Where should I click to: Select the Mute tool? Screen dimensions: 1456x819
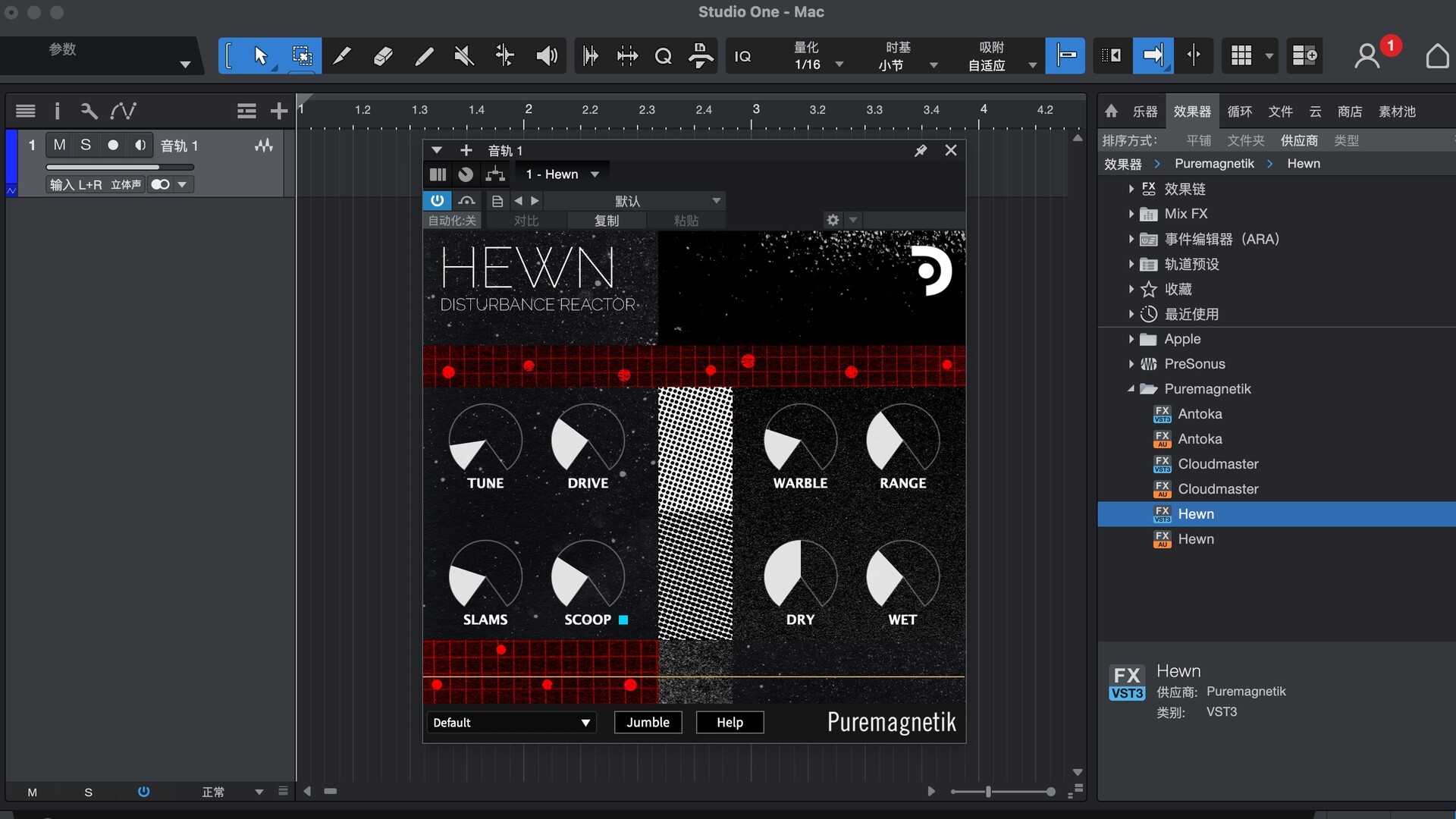click(x=464, y=55)
